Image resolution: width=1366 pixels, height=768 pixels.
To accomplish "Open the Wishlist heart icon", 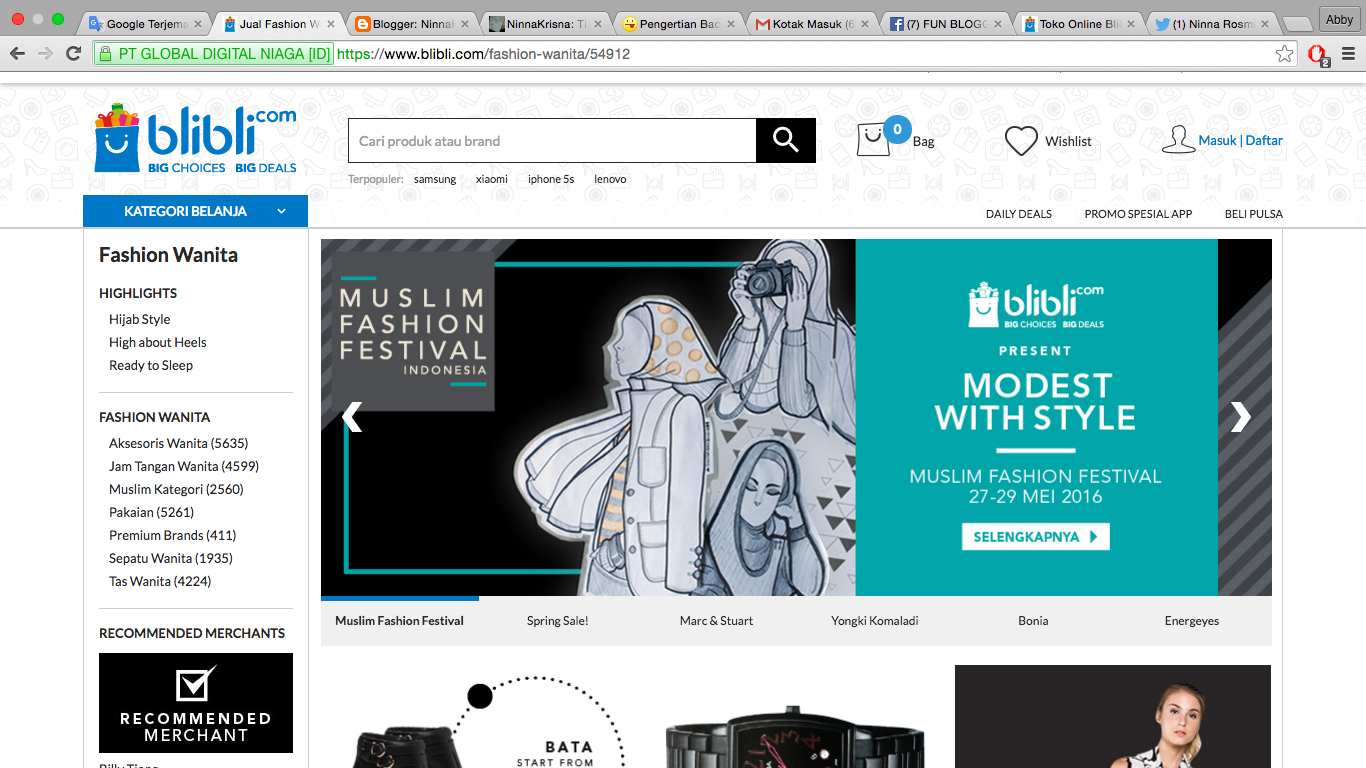I will pyautogui.click(x=1021, y=141).
